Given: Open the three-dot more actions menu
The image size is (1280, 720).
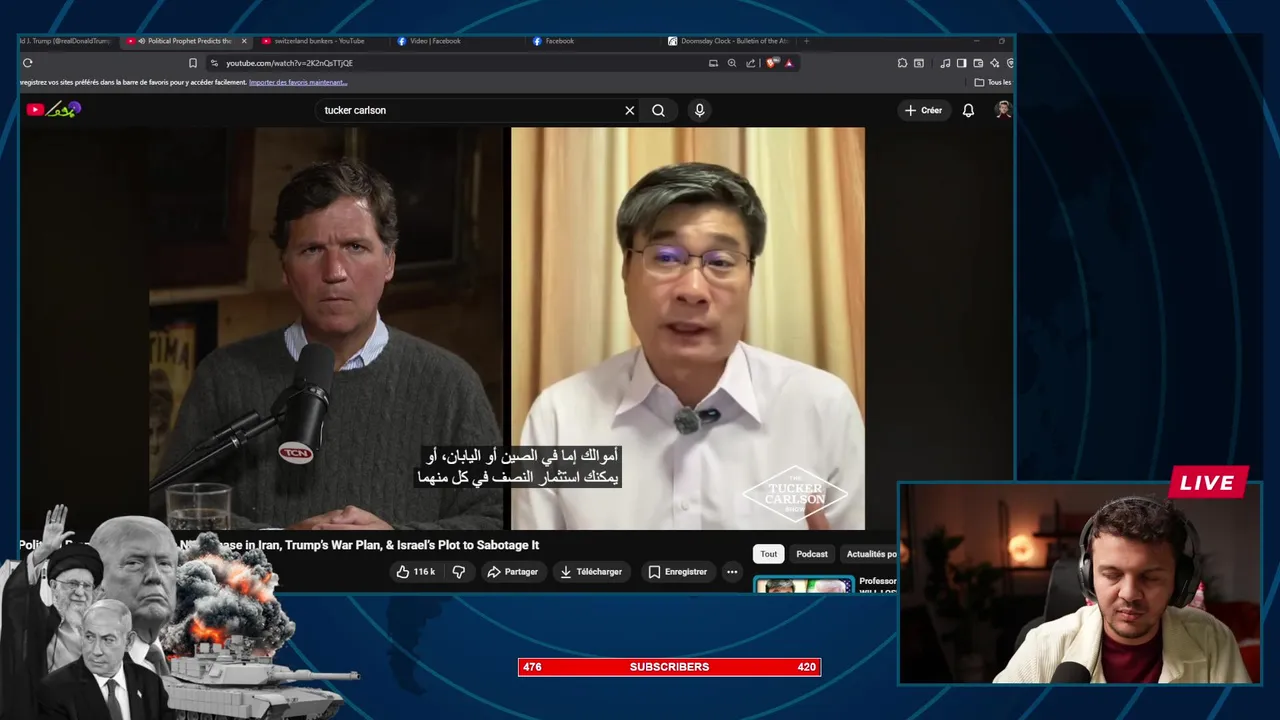Looking at the screenshot, I should coord(732,572).
